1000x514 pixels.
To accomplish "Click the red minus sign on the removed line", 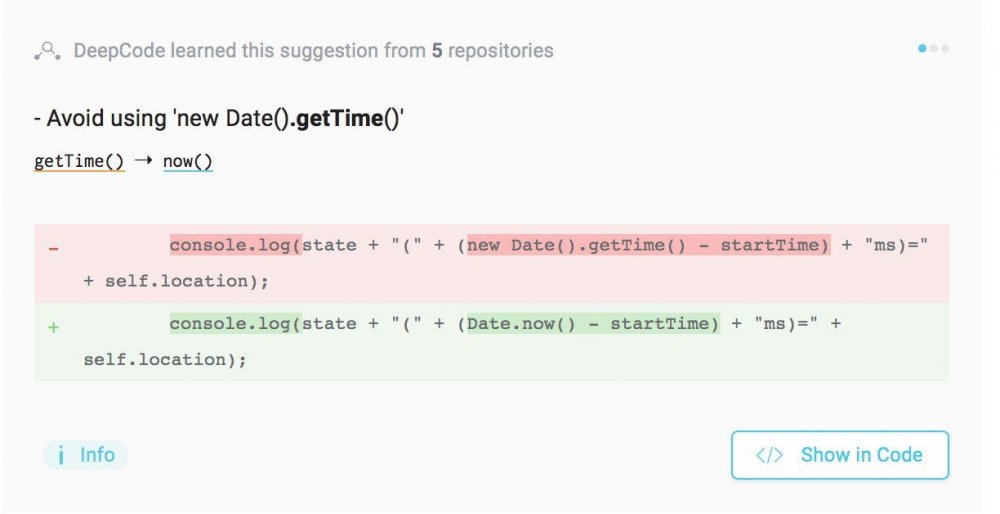I will pos(54,249).
